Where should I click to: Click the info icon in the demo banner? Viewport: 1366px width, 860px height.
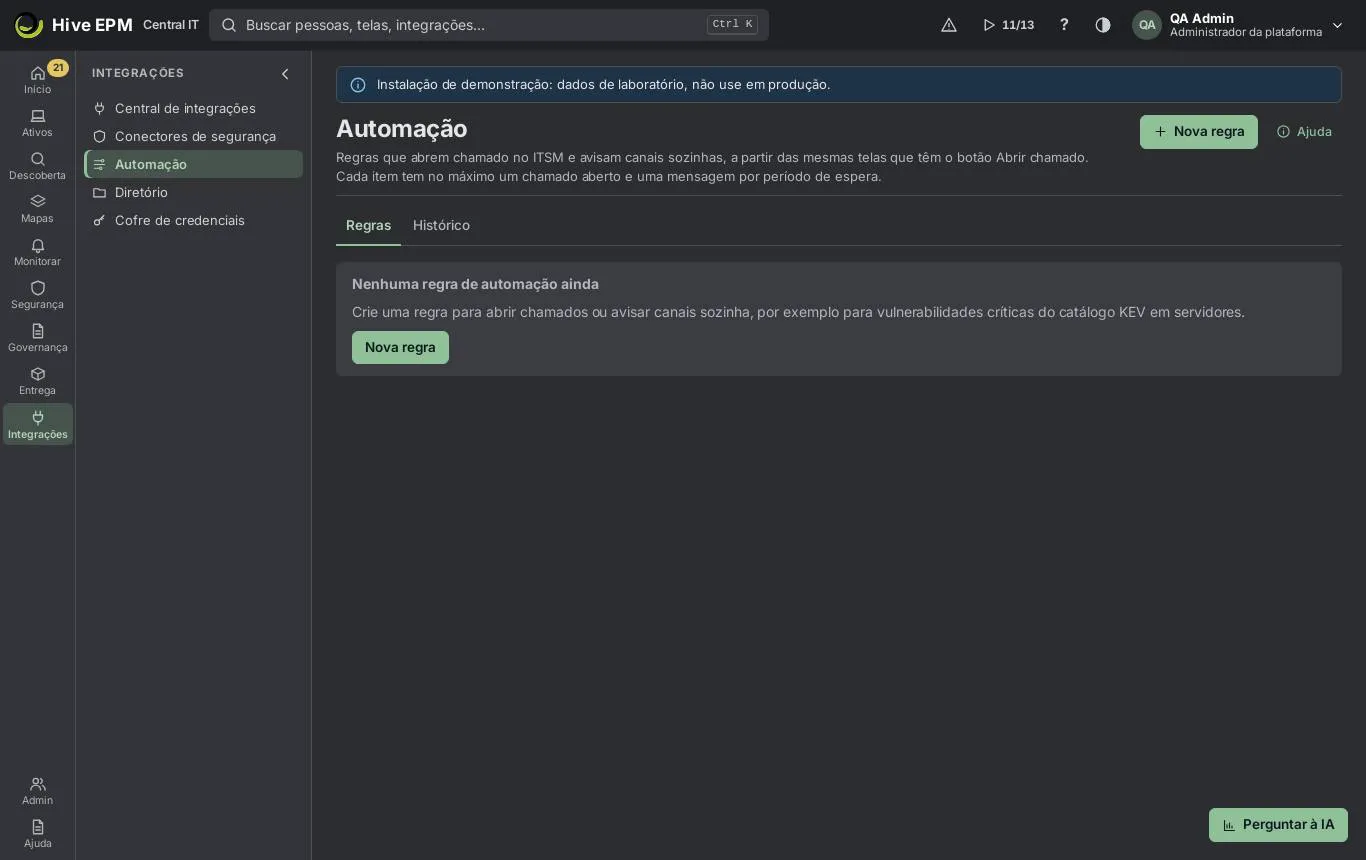click(x=358, y=85)
